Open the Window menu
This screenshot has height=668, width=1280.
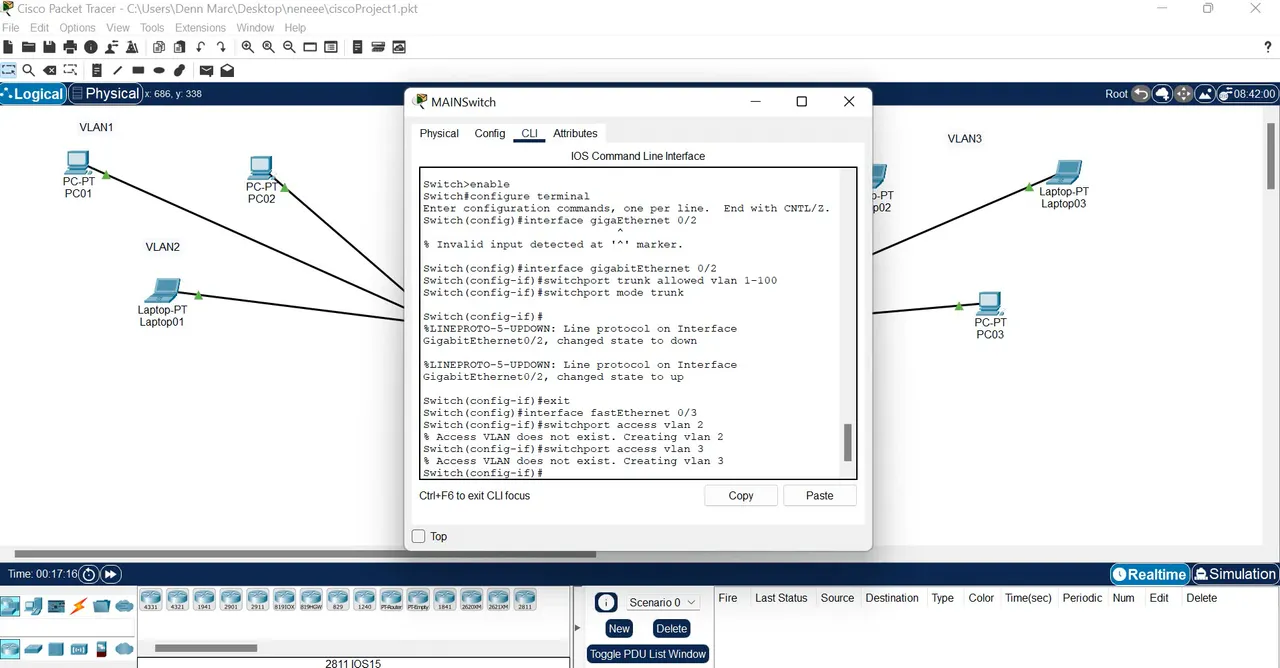(255, 28)
